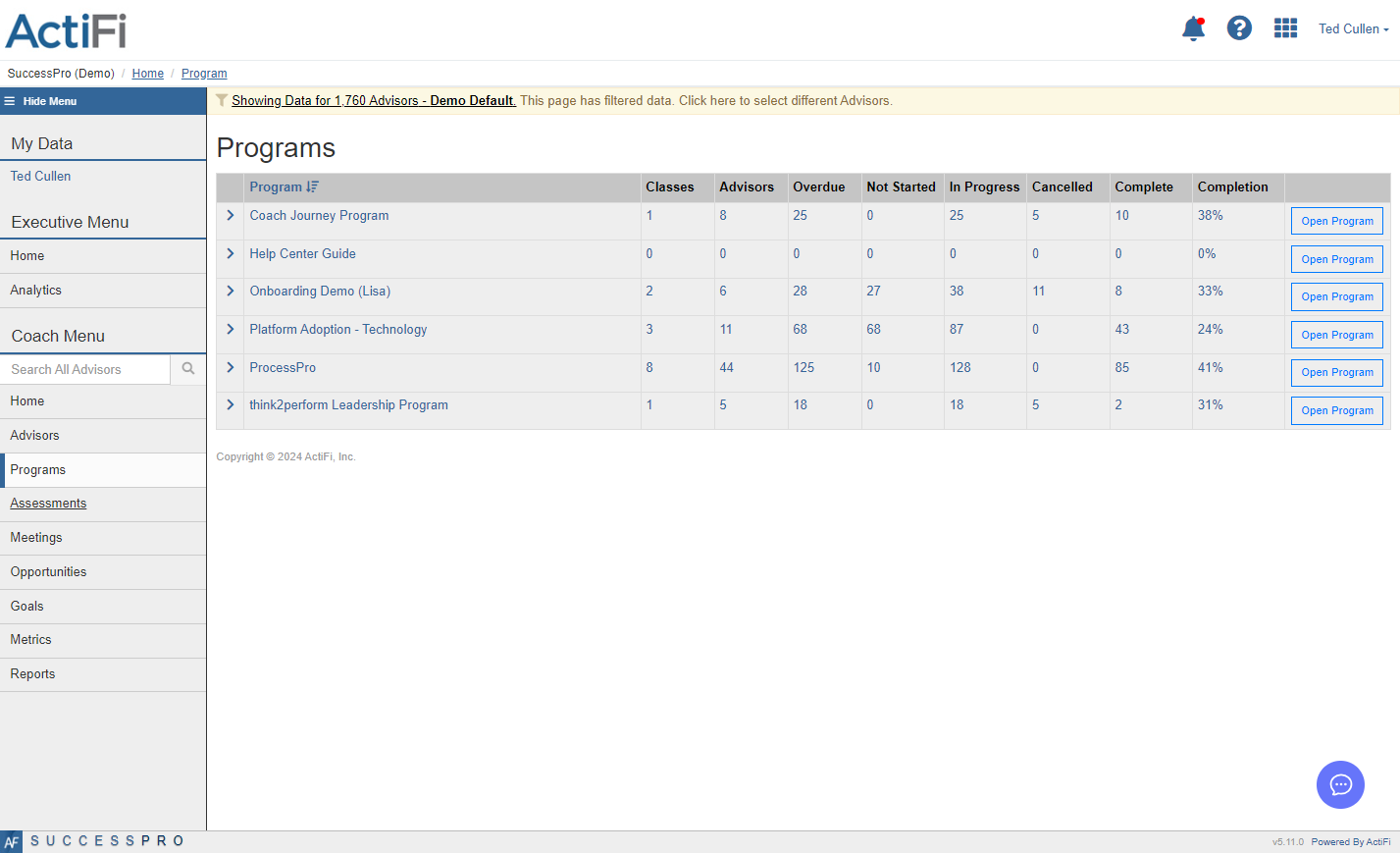This screenshot has width=1400, height=853.
Task: Click the search magnifier icon in Coach Menu
Action: pos(188,369)
